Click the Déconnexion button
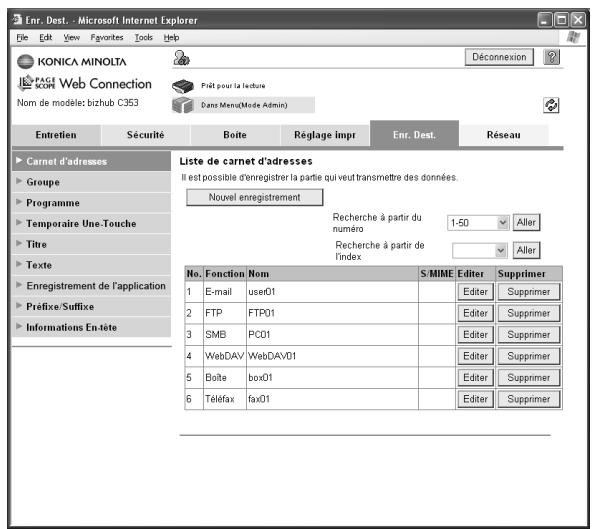Screen dimensions: 595x529 pos(499,57)
